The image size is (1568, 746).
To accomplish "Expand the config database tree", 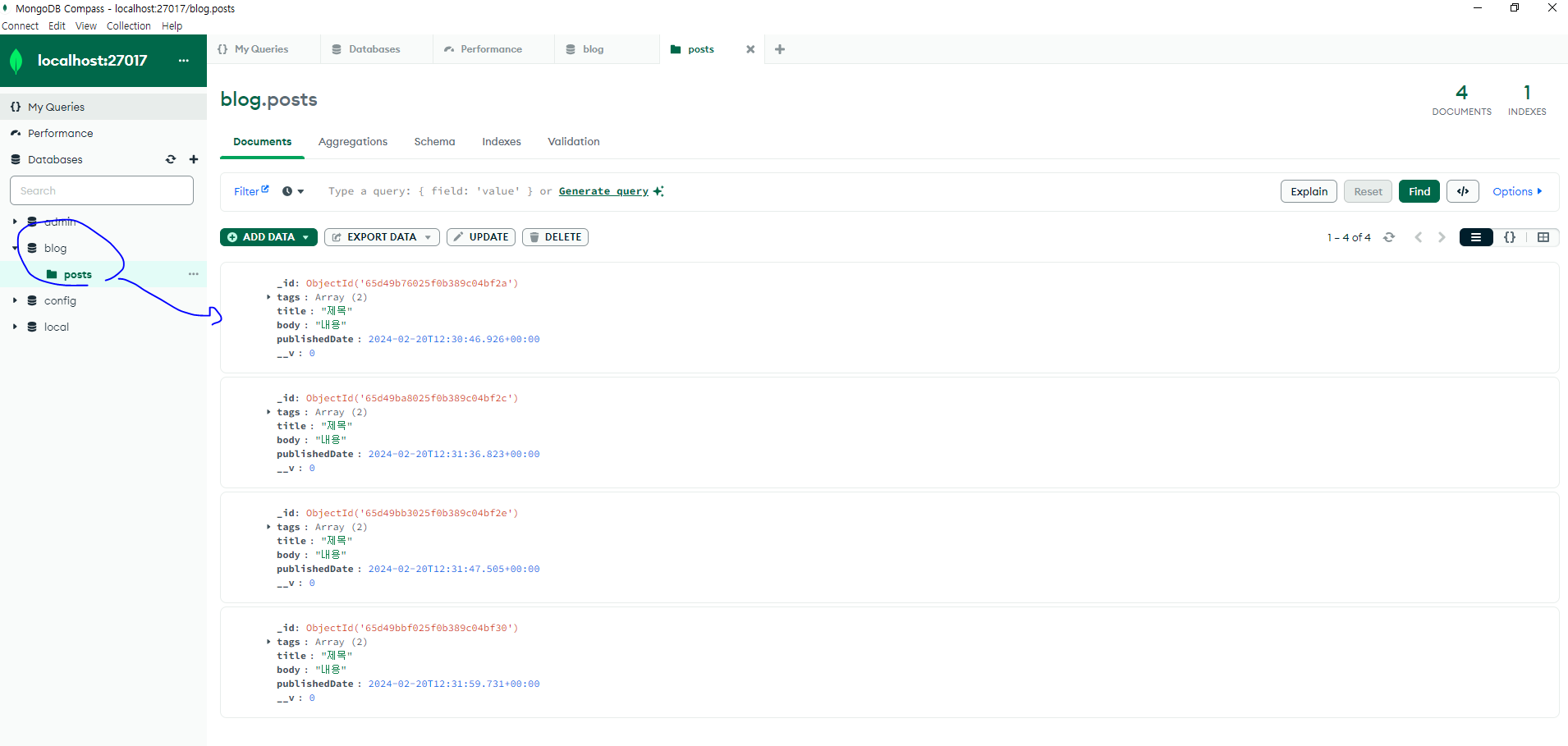I will (x=15, y=300).
